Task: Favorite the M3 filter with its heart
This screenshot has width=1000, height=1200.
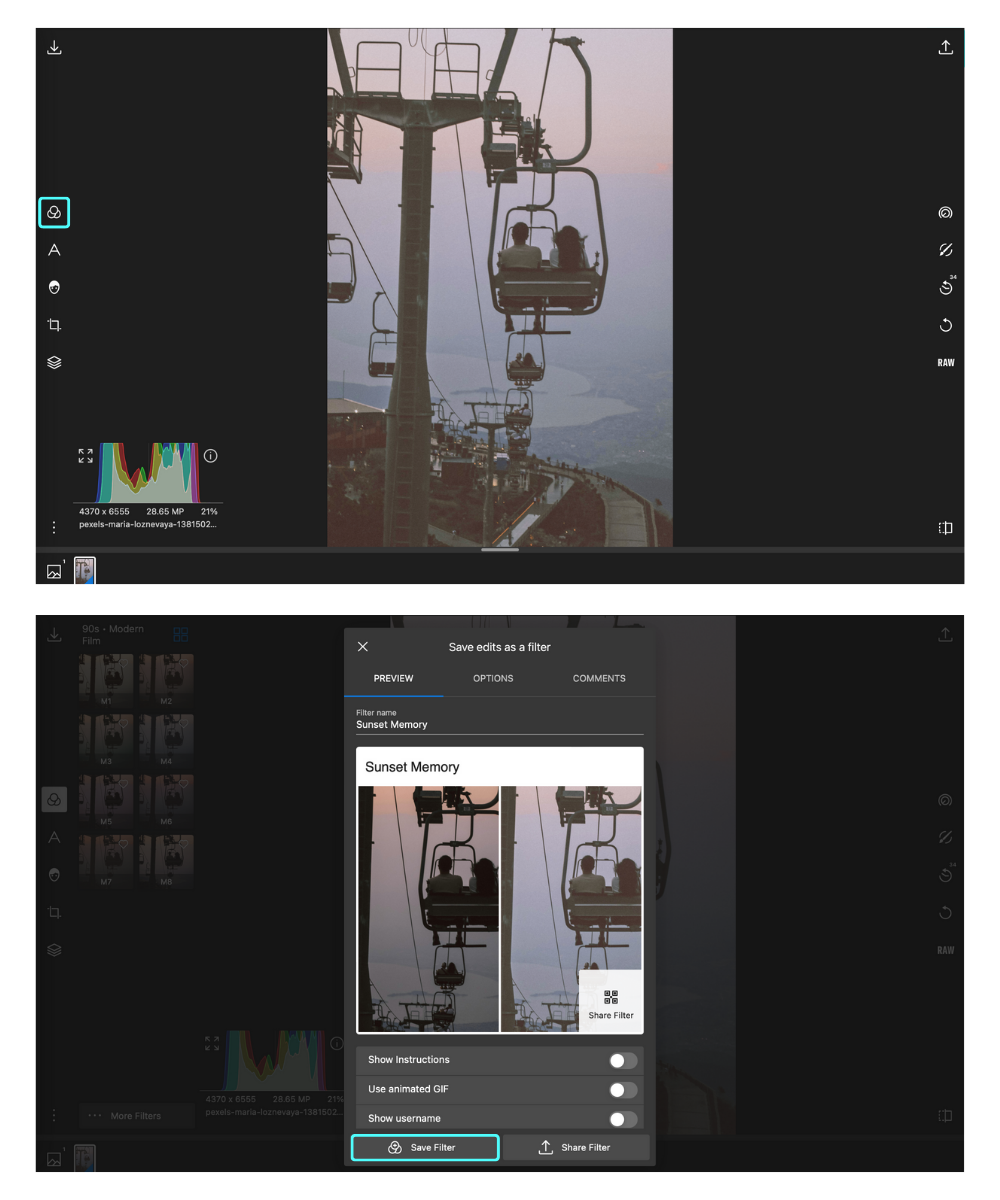Action: tap(124, 724)
